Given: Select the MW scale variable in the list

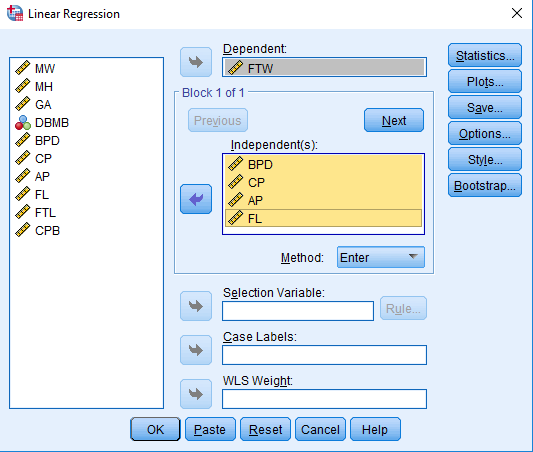Looking at the screenshot, I should point(35,69).
